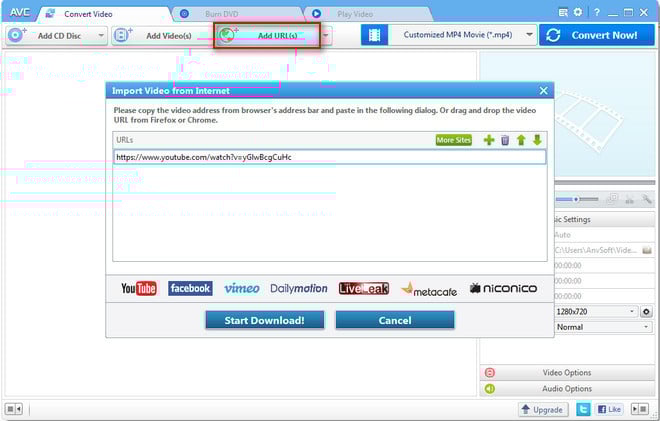Click Start Download! button

[265, 320]
